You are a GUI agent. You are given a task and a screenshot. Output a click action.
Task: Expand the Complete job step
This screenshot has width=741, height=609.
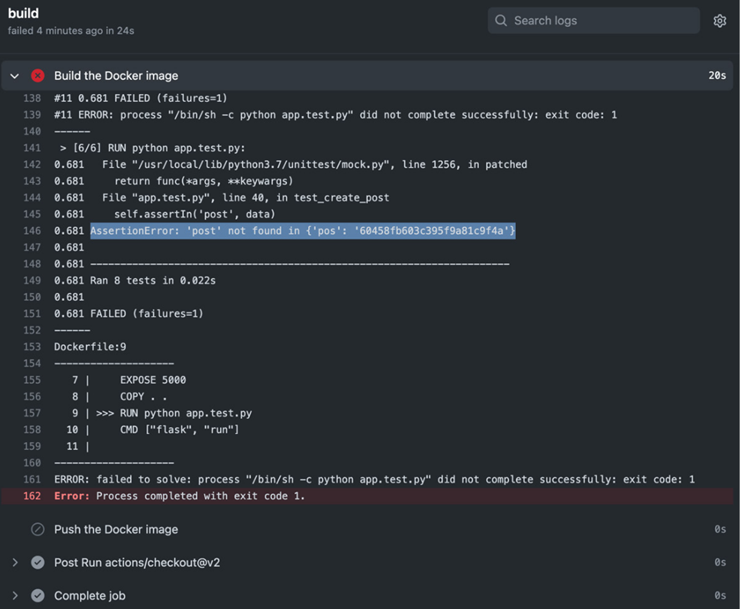(15, 595)
